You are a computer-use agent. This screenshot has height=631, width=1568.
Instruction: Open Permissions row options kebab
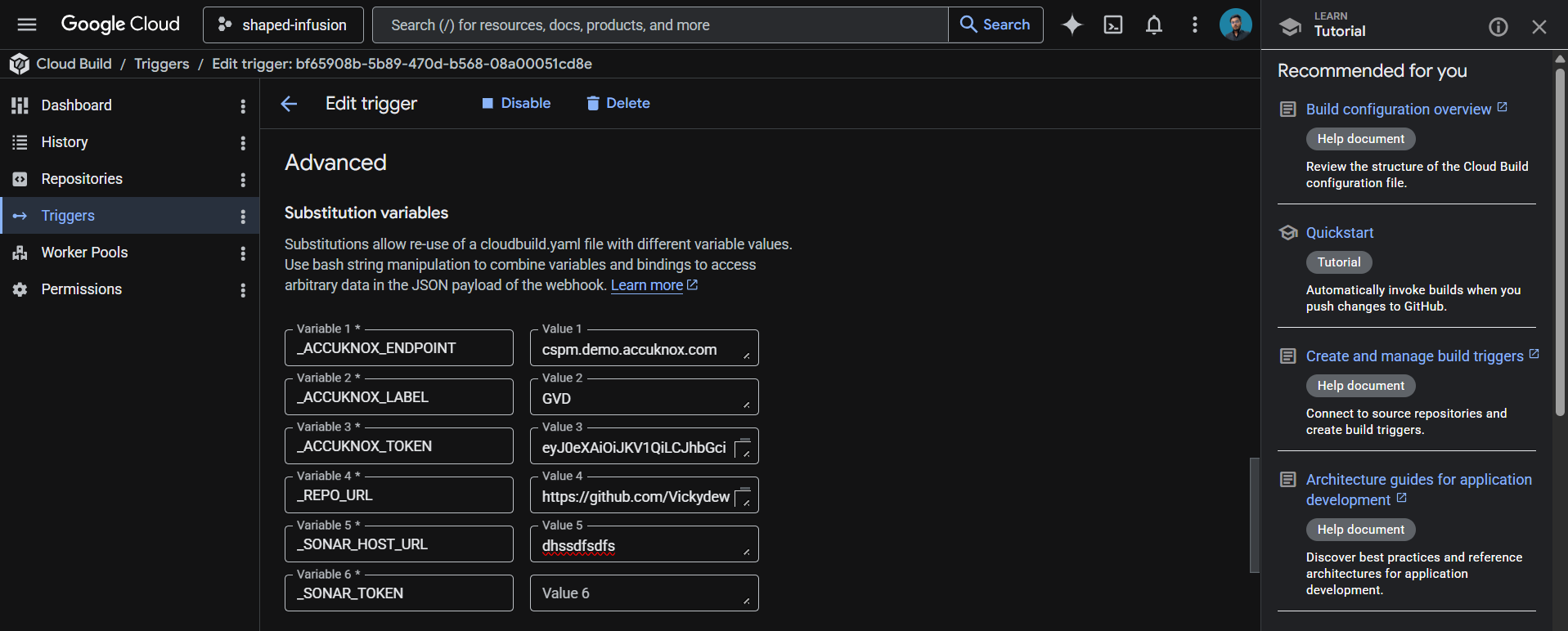tap(243, 290)
